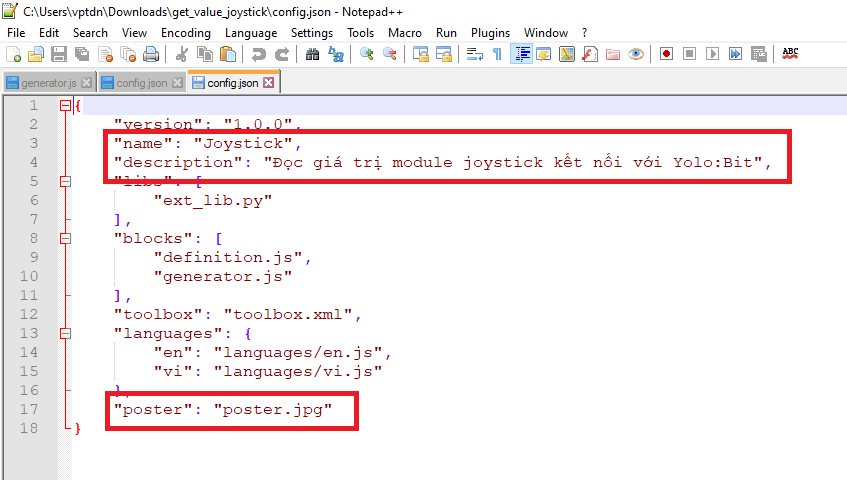
Task: Click the User Defined Language icon
Action: point(544,54)
